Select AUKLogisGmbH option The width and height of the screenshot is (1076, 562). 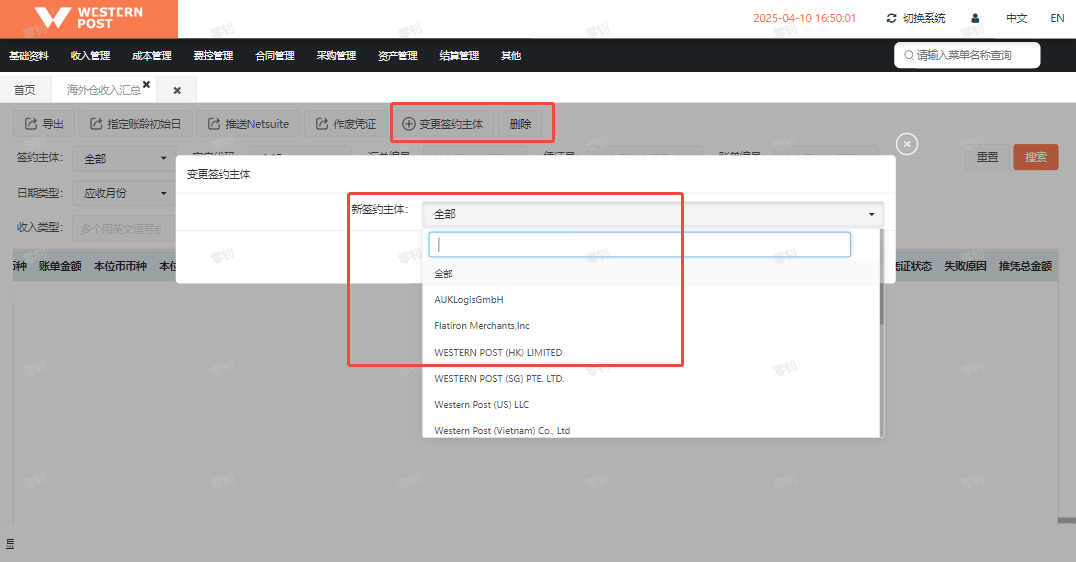pyautogui.click(x=651, y=300)
